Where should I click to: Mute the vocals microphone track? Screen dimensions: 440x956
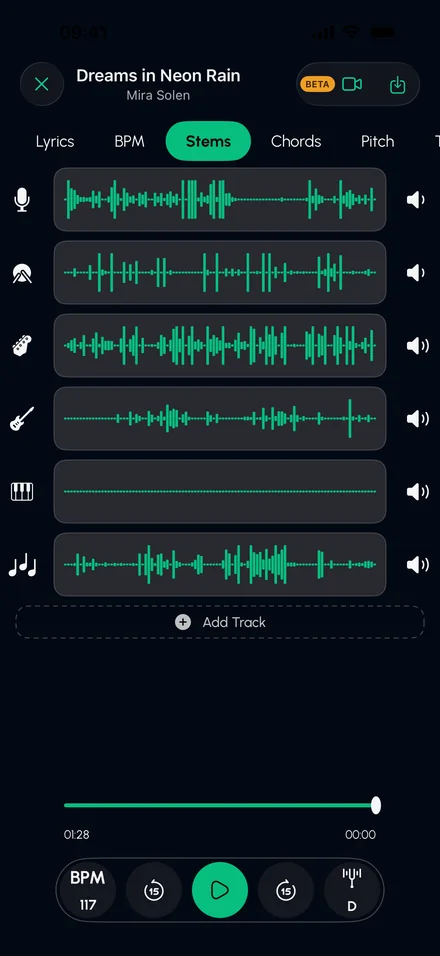(x=416, y=199)
